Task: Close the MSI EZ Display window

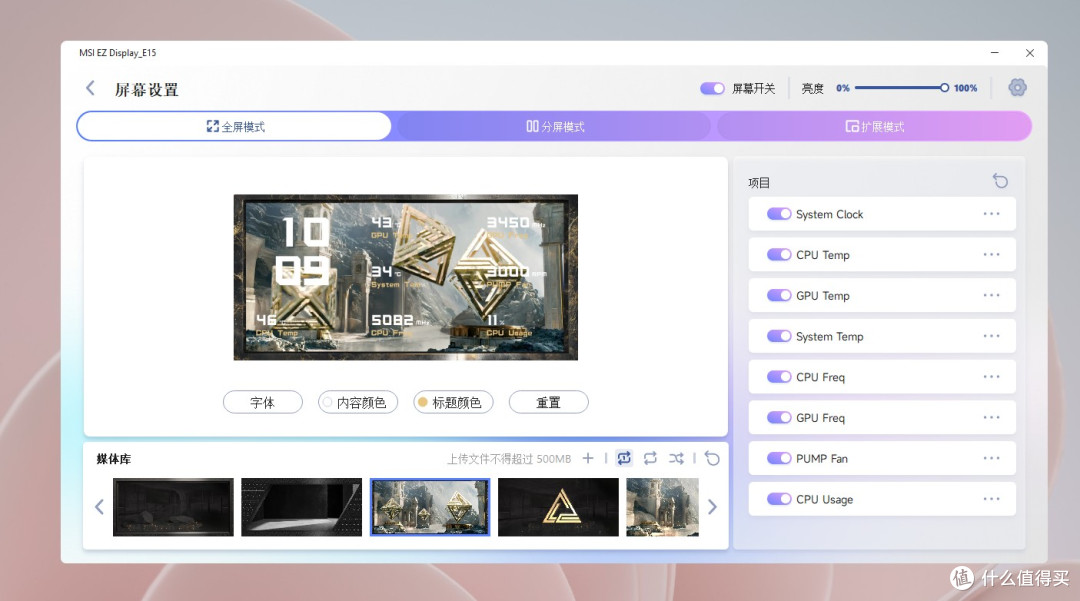Action: coord(1030,53)
